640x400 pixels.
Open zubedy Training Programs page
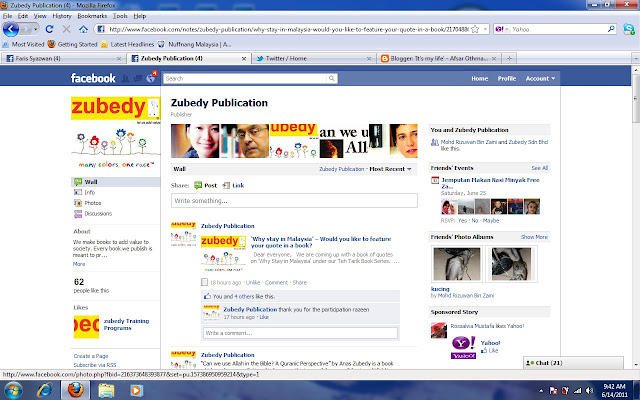pyautogui.click(x=126, y=324)
